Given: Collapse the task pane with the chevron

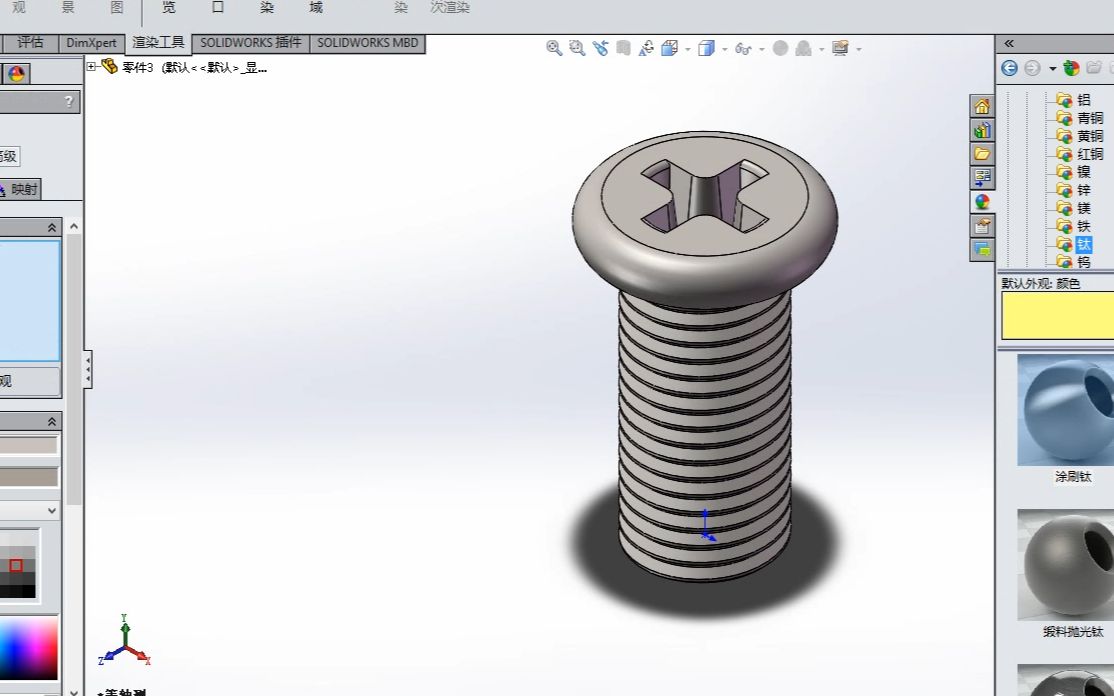Looking at the screenshot, I should [x=1009, y=43].
